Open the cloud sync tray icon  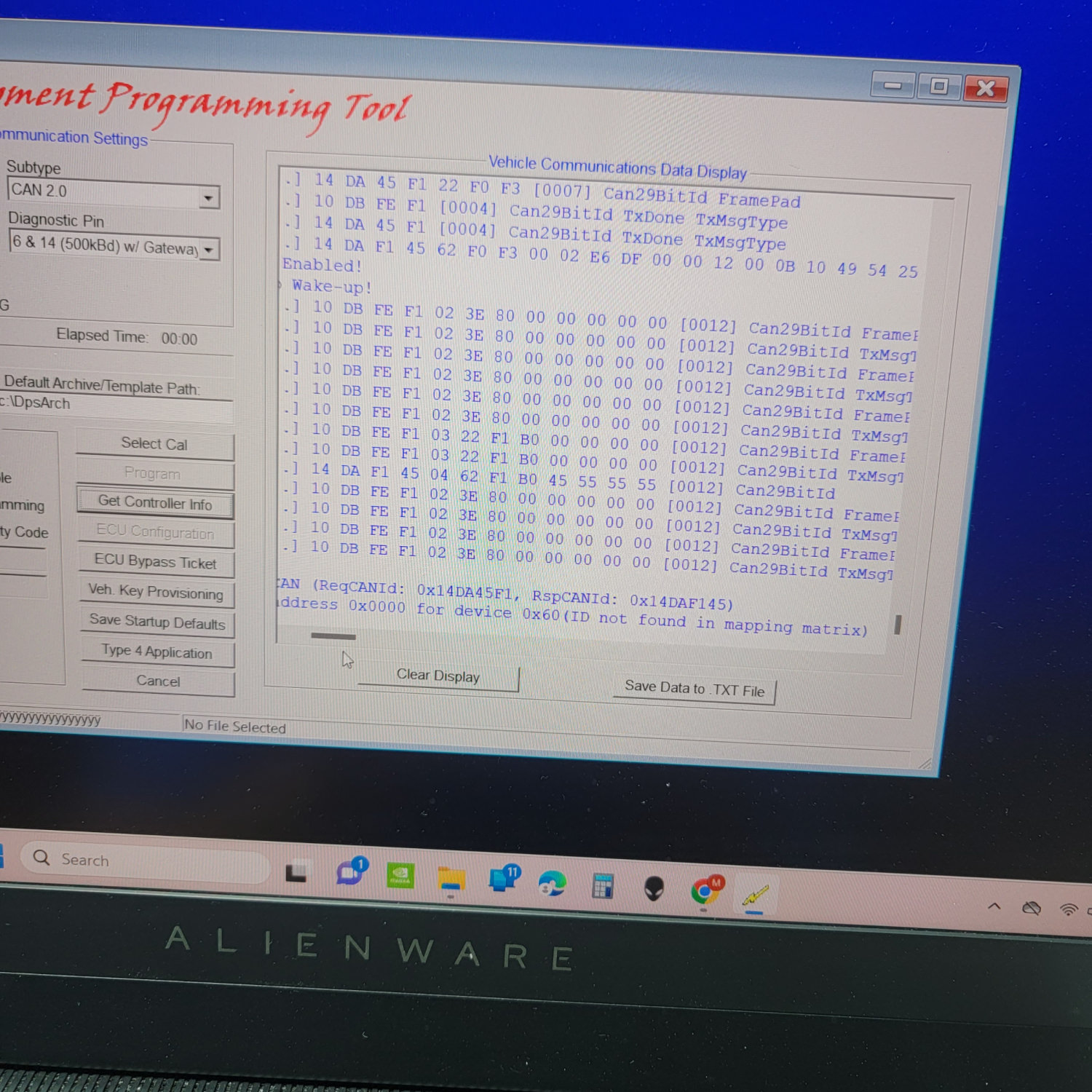tap(1031, 908)
